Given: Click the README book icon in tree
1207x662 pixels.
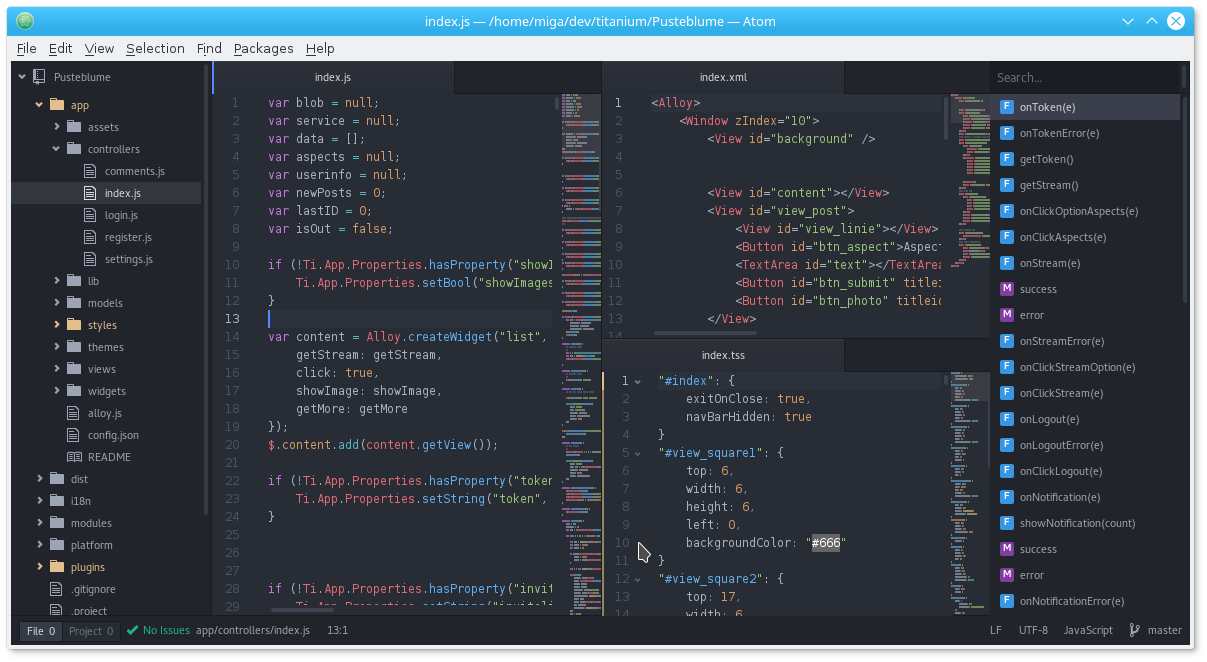Looking at the screenshot, I should click(x=74, y=457).
